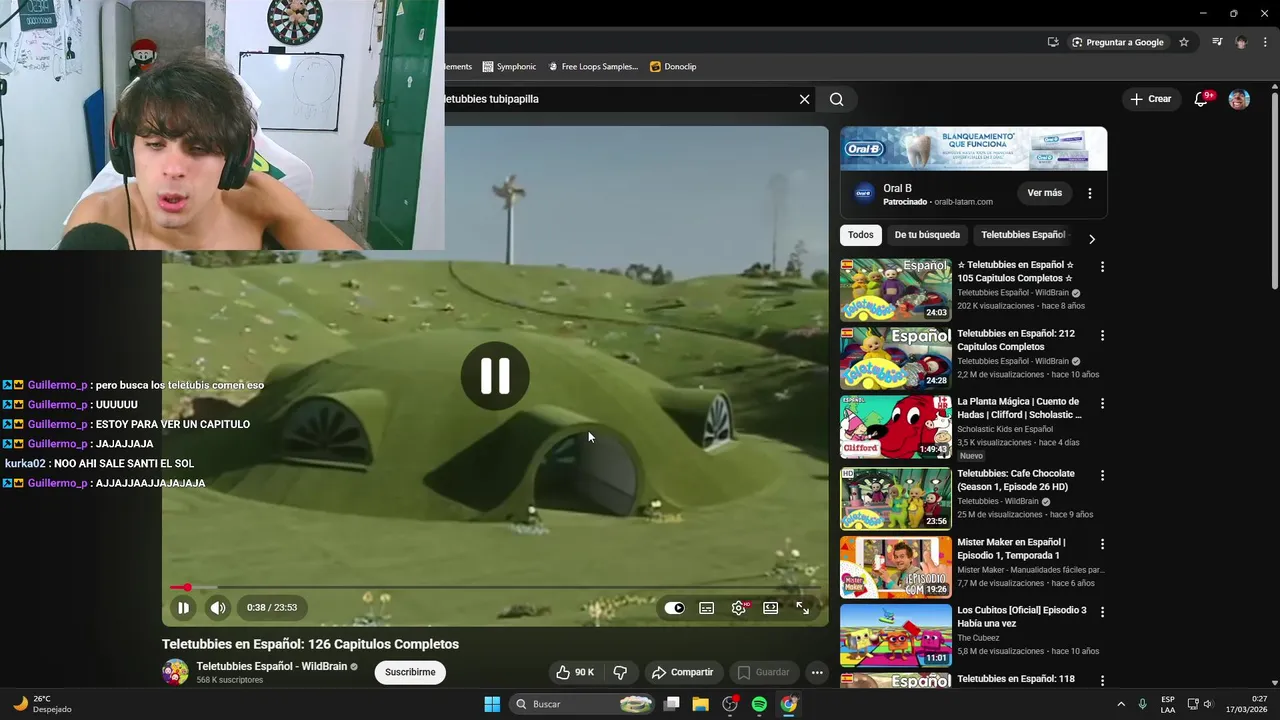Open YouTube notifications bell
The height and width of the screenshot is (720, 1280).
click(x=1202, y=99)
